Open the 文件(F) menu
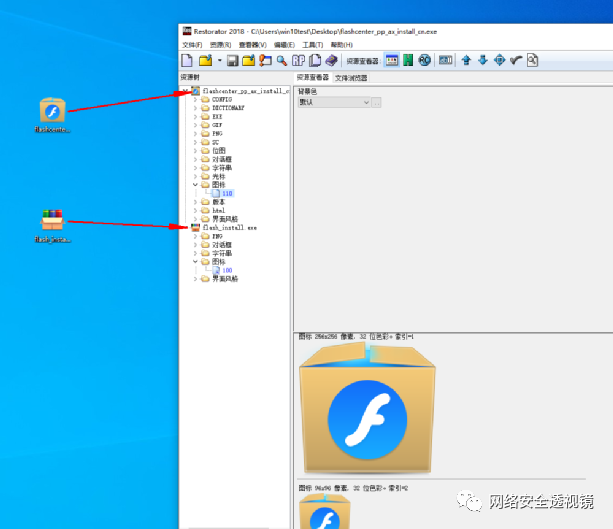This screenshot has width=613, height=529. [x=192, y=45]
